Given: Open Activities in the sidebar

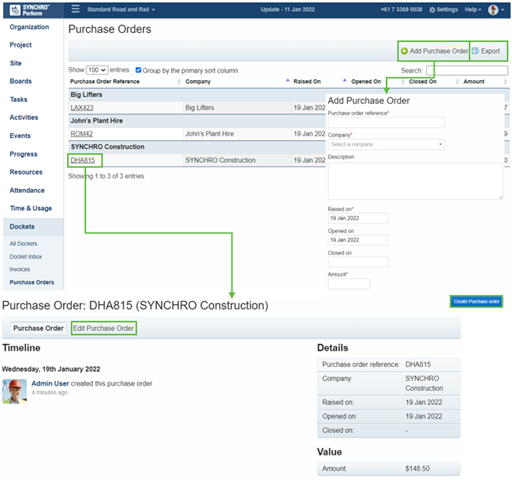Looking at the screenshot, I should [x=24, y=117].
